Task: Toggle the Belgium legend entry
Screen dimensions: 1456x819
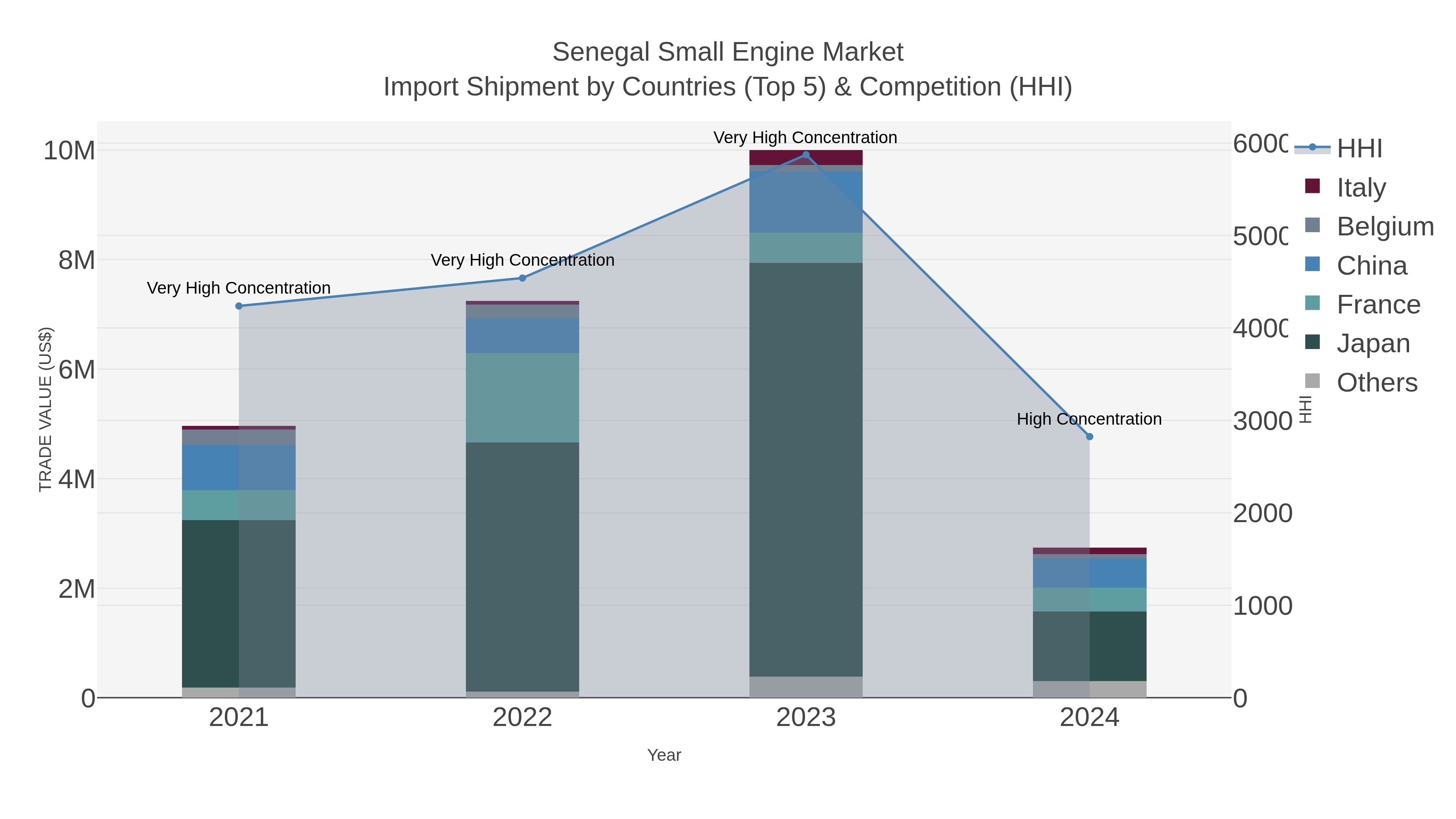Action: (1369, 226)
